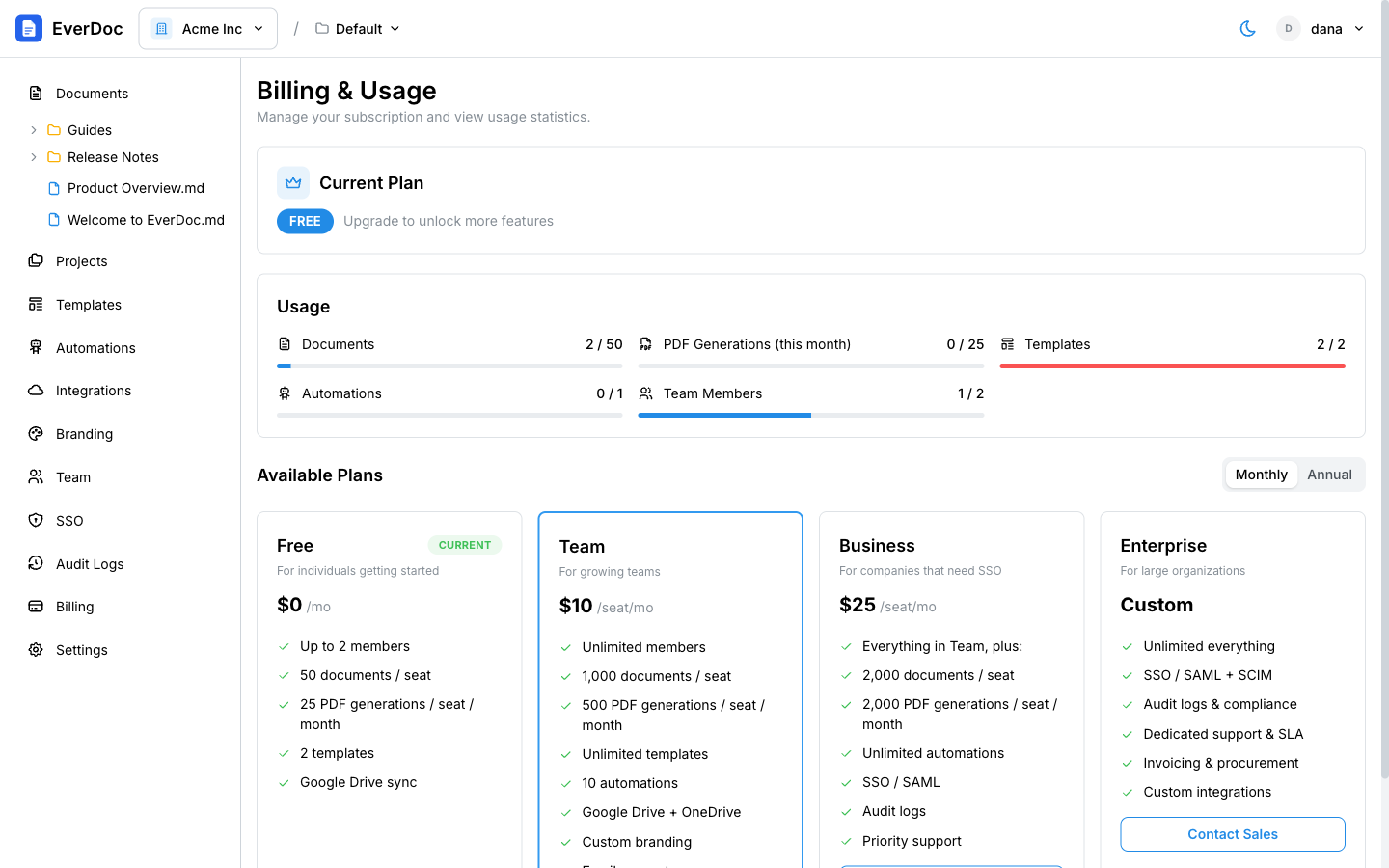Click the CURRENT badge on Free plan
Image resolution: width=1389 pixels, height=868 pixels.
pyautogui.click(x=465, y=545)
